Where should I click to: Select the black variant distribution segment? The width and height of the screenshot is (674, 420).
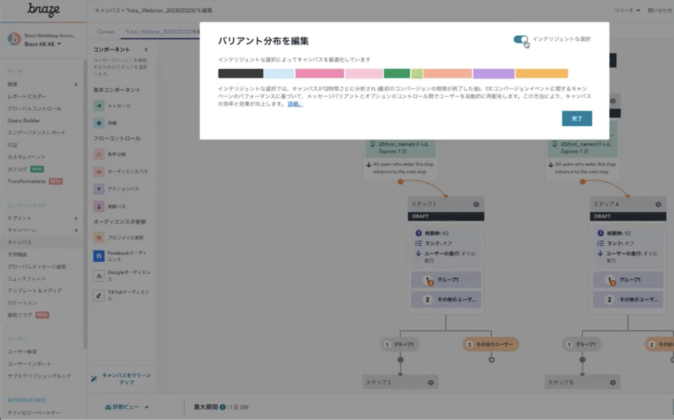point(240,74)
